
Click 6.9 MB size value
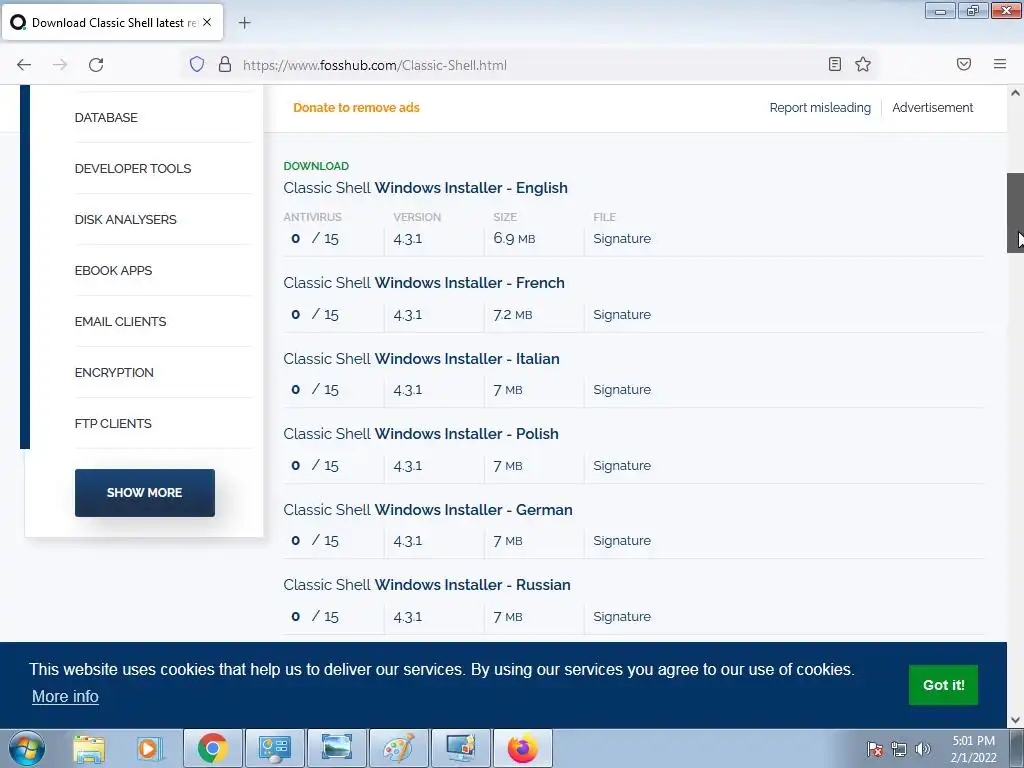[514, 238]
